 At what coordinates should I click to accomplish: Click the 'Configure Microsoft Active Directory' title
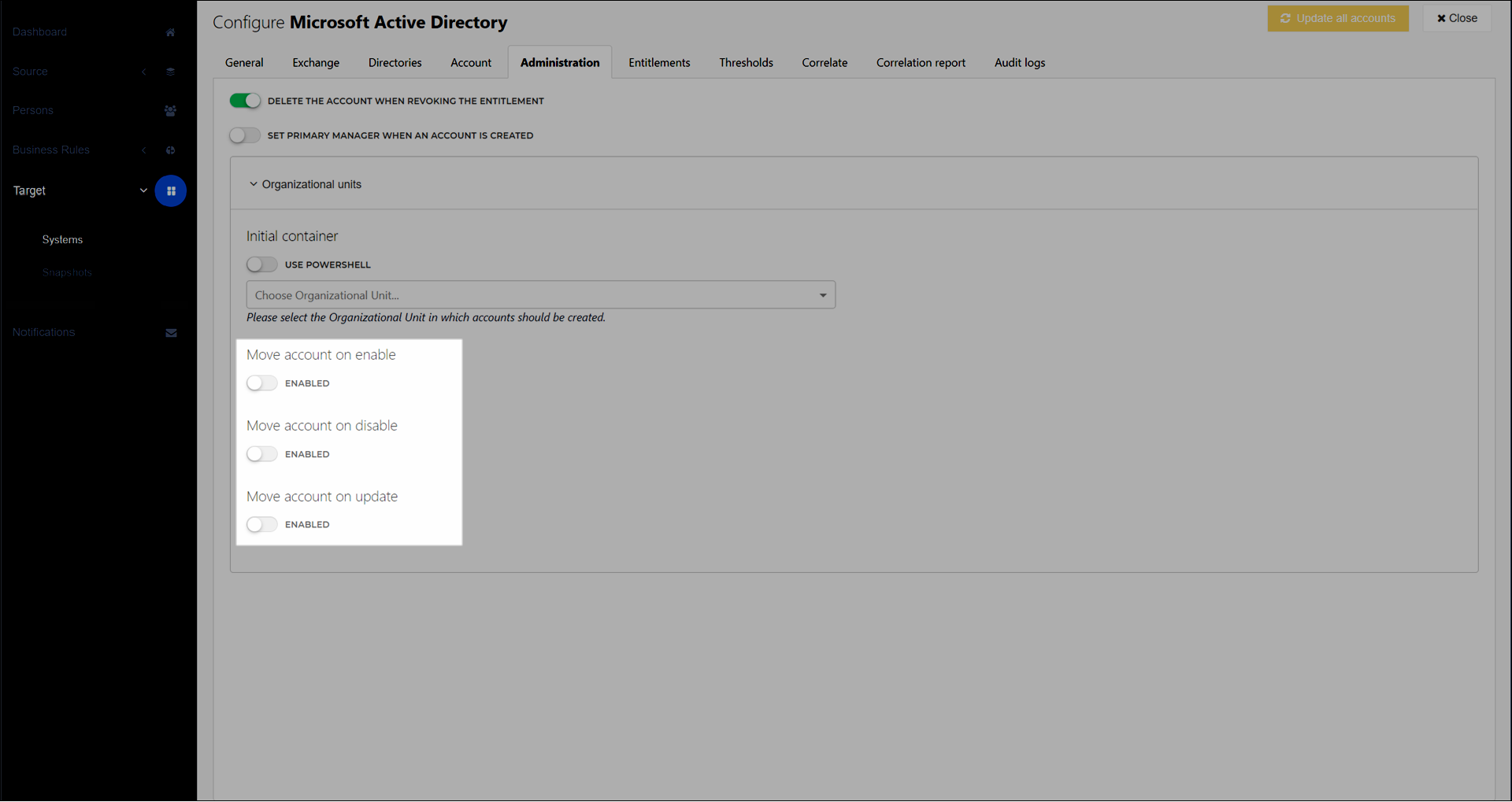pyautogui.click(x=360, y=23)
